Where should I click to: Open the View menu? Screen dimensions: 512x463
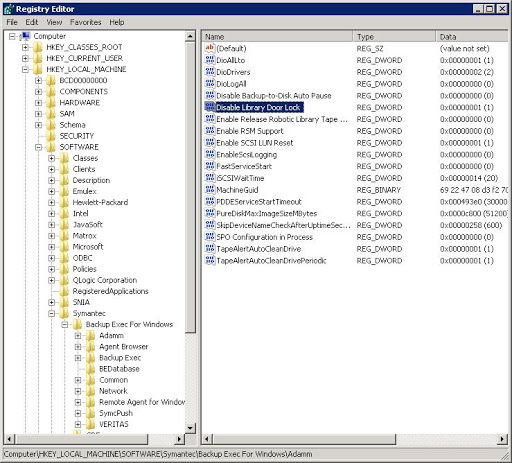pos(54,22)
